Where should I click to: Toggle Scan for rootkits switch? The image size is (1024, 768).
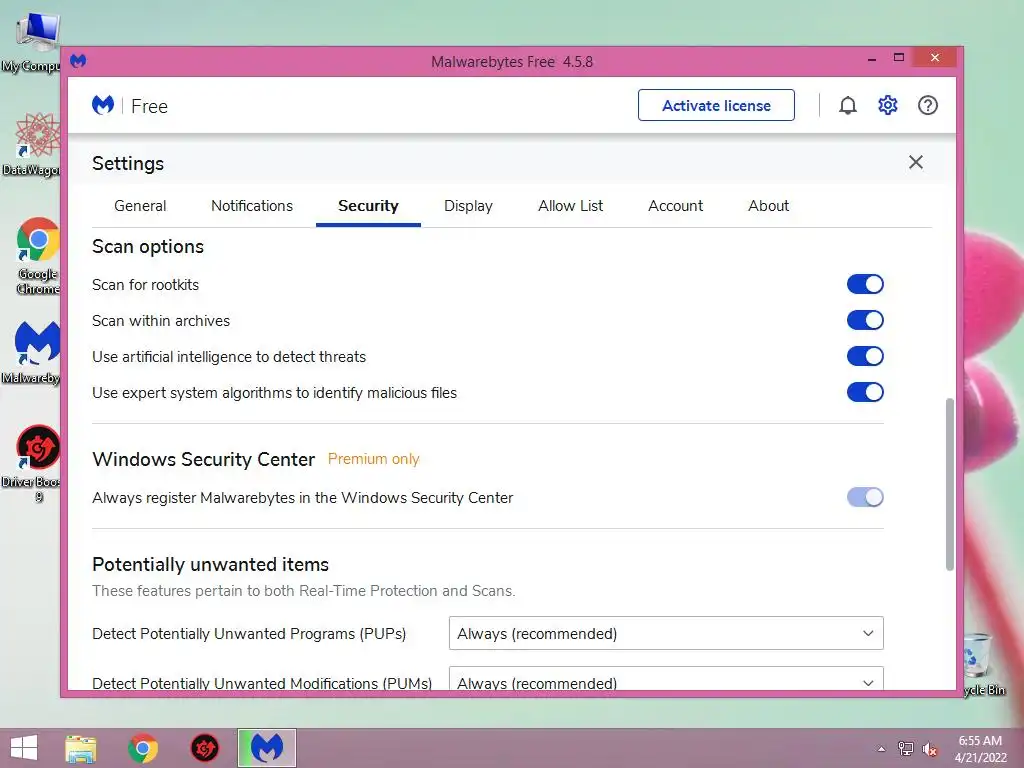coord(865,284)
